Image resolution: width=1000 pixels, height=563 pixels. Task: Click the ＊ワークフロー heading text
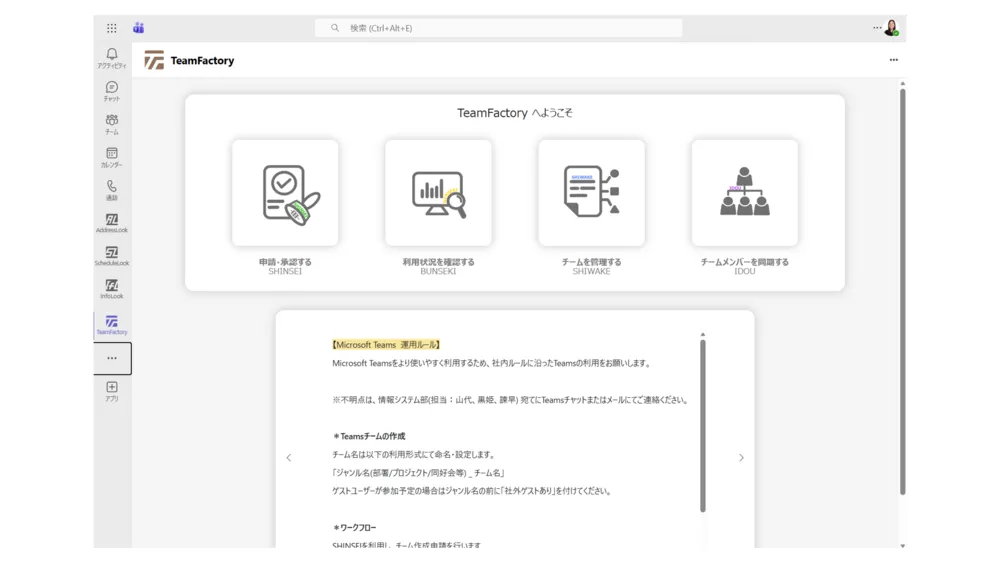click(355, 528)
